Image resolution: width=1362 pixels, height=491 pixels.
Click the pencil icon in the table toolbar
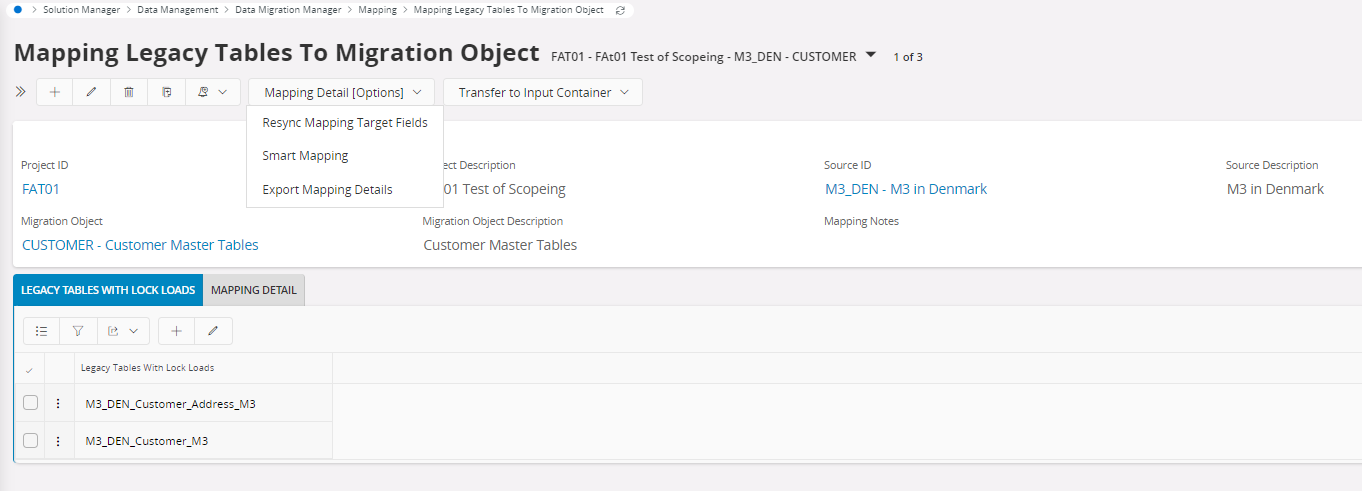pos(213,331)
